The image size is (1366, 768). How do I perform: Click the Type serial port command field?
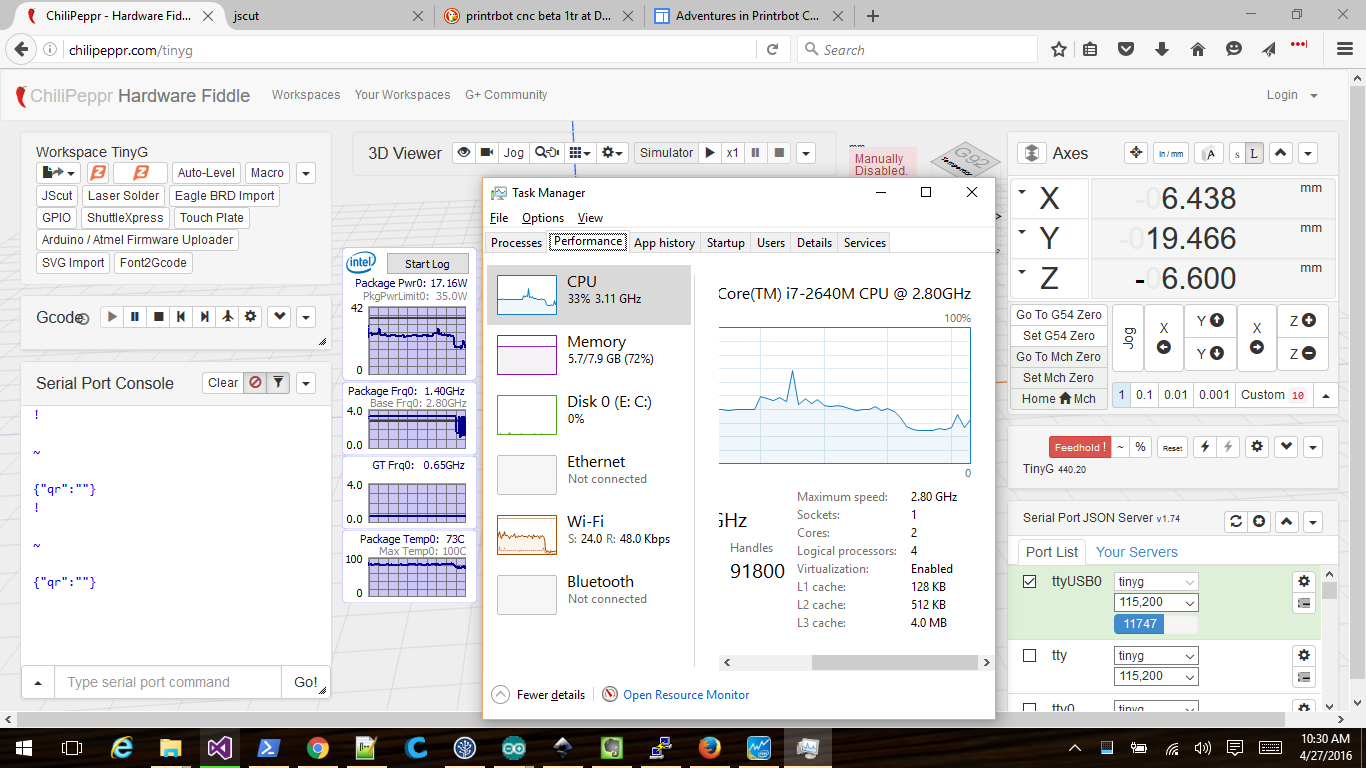point(167,682)
